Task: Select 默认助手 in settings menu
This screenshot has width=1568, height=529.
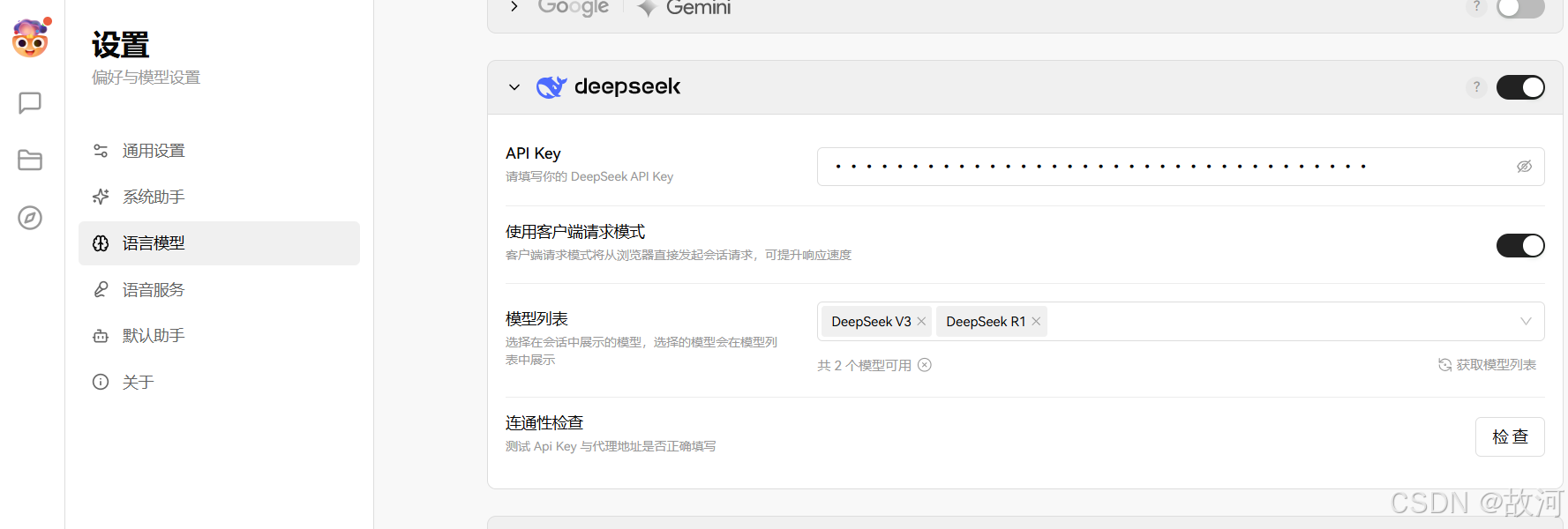Action: 219,336
